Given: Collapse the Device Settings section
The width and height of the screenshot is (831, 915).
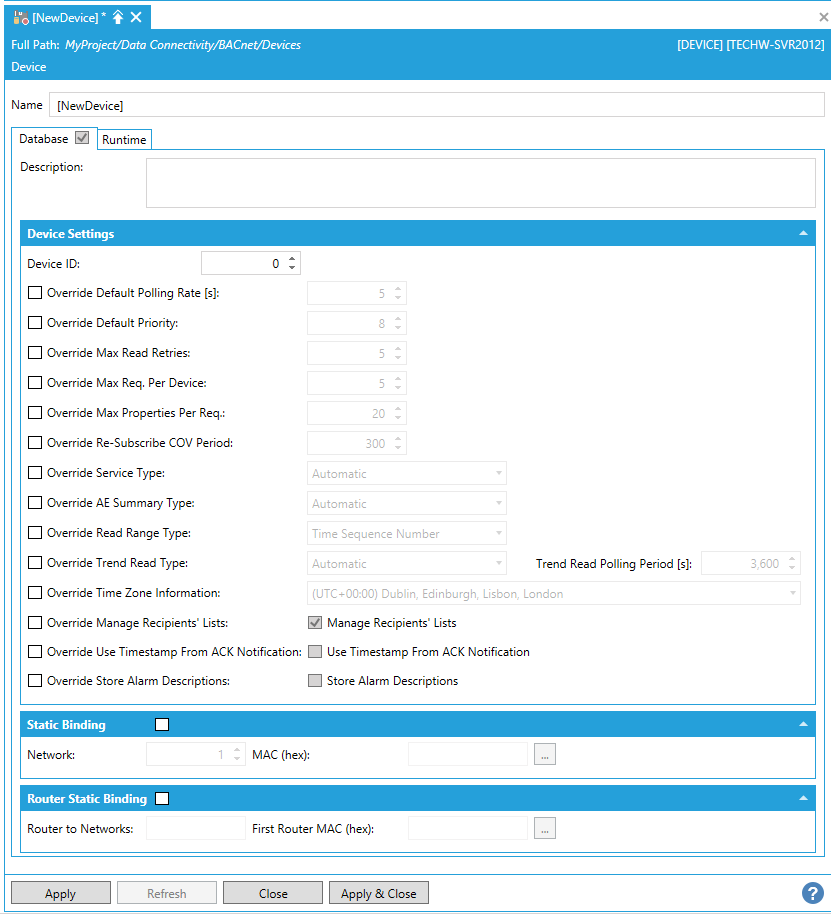Looking at the screenshot, I should (x=803, y=233).
